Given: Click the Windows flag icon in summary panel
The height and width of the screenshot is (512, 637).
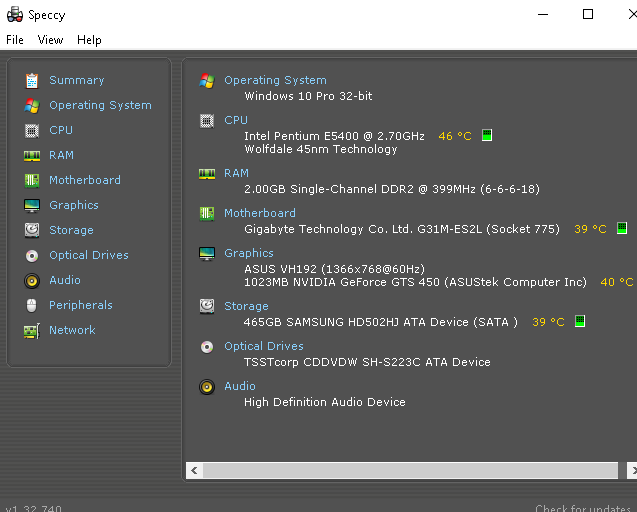Looking at the screenshot, I should (x=207, y=81).
